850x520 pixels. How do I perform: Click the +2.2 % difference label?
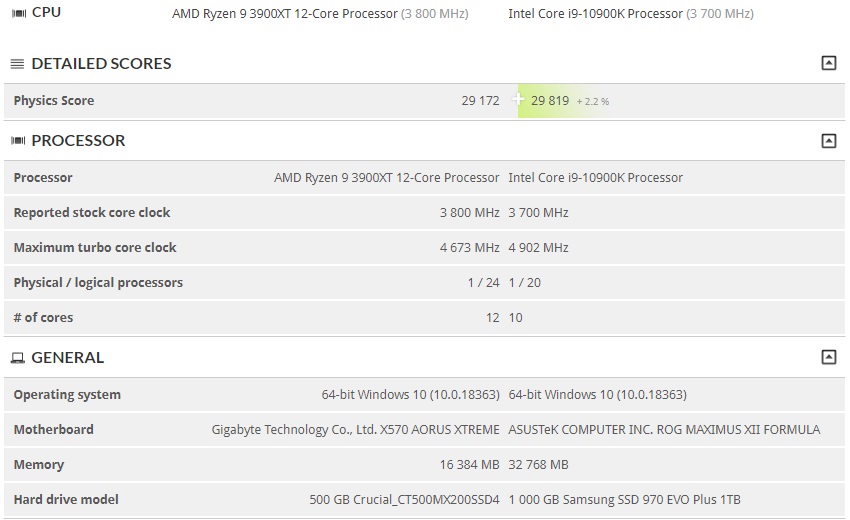coord(593,101)
